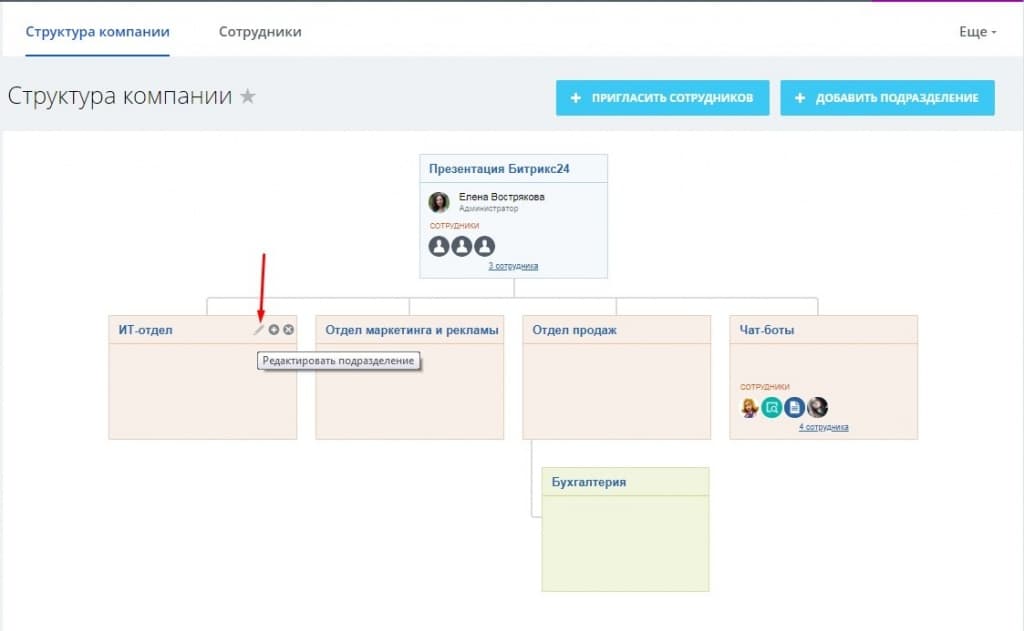Click the teal search bot icon in Чат-боты

point(771,407)
